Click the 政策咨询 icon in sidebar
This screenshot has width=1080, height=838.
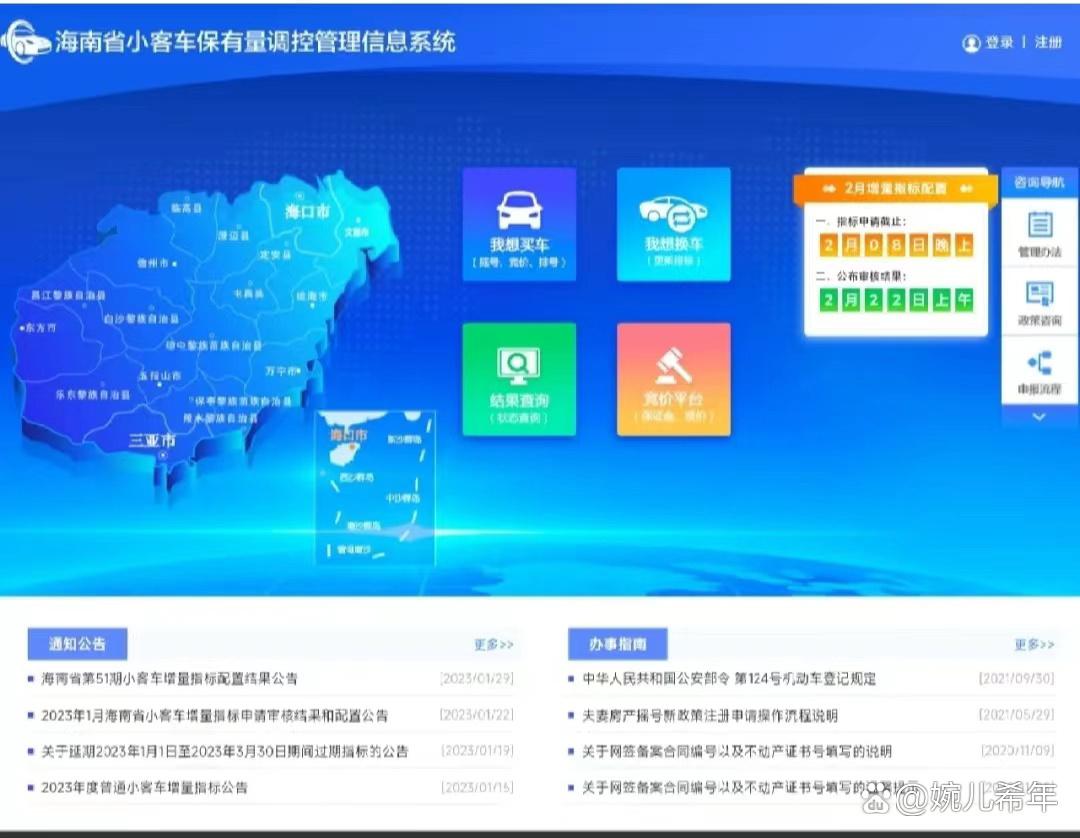tap(1039, 294)
